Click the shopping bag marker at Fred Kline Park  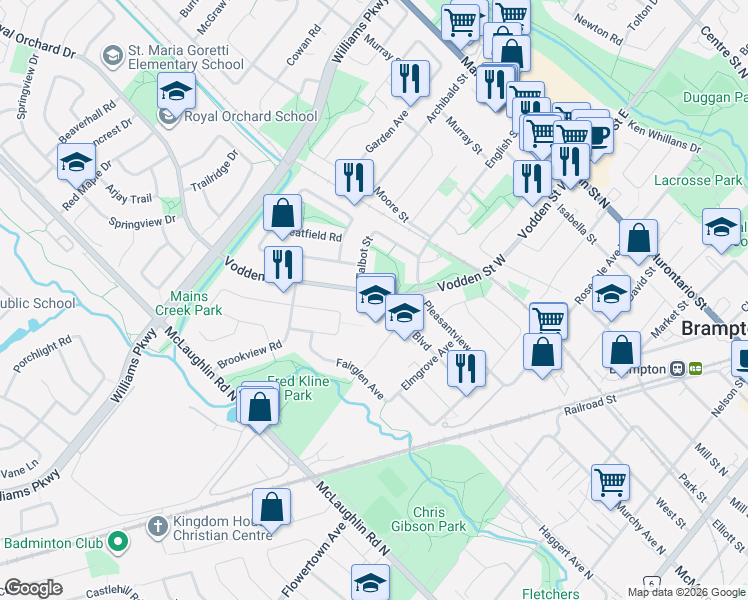[x=259, y=409]
